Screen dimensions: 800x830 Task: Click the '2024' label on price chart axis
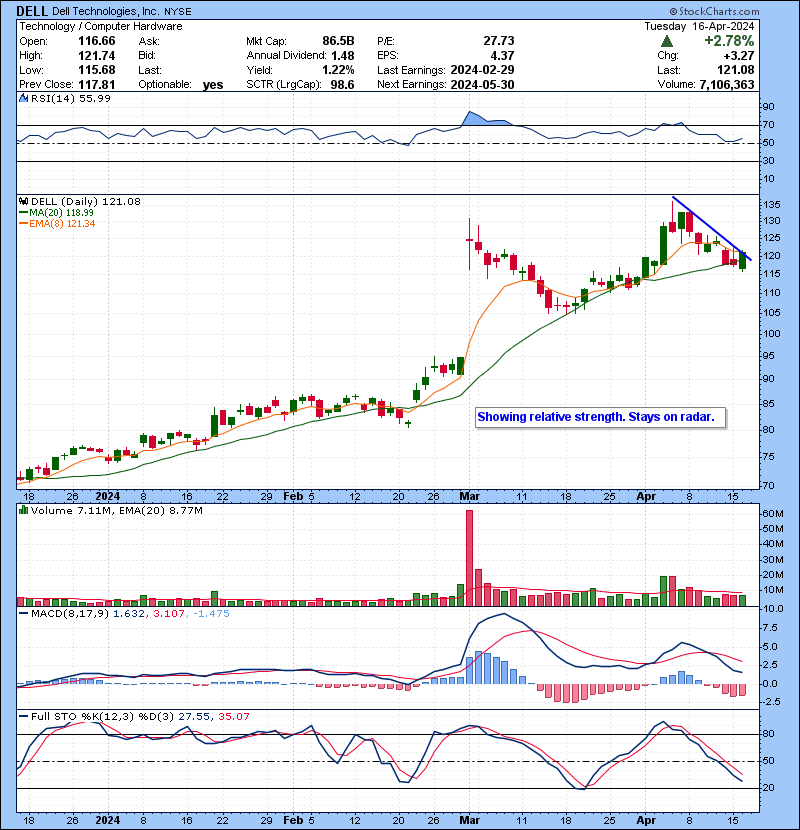click(x=107, y=496)
